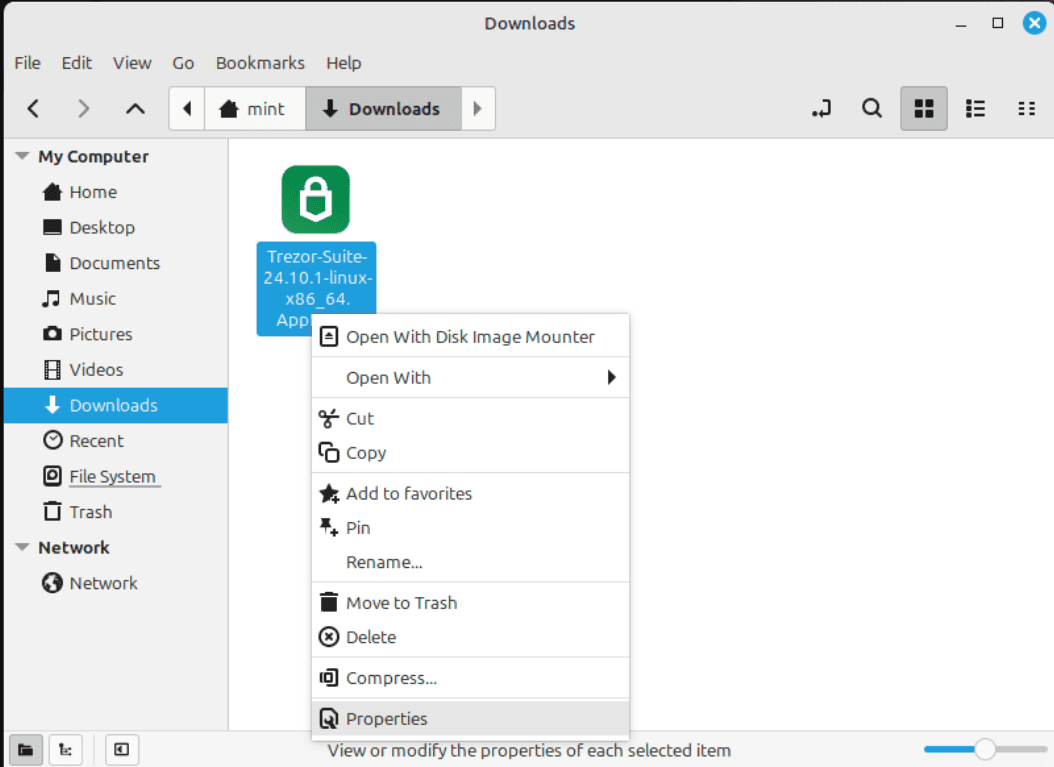Open the Help menu
Image resolution: width=1054 pixels, height=767 pixels.
343,63
